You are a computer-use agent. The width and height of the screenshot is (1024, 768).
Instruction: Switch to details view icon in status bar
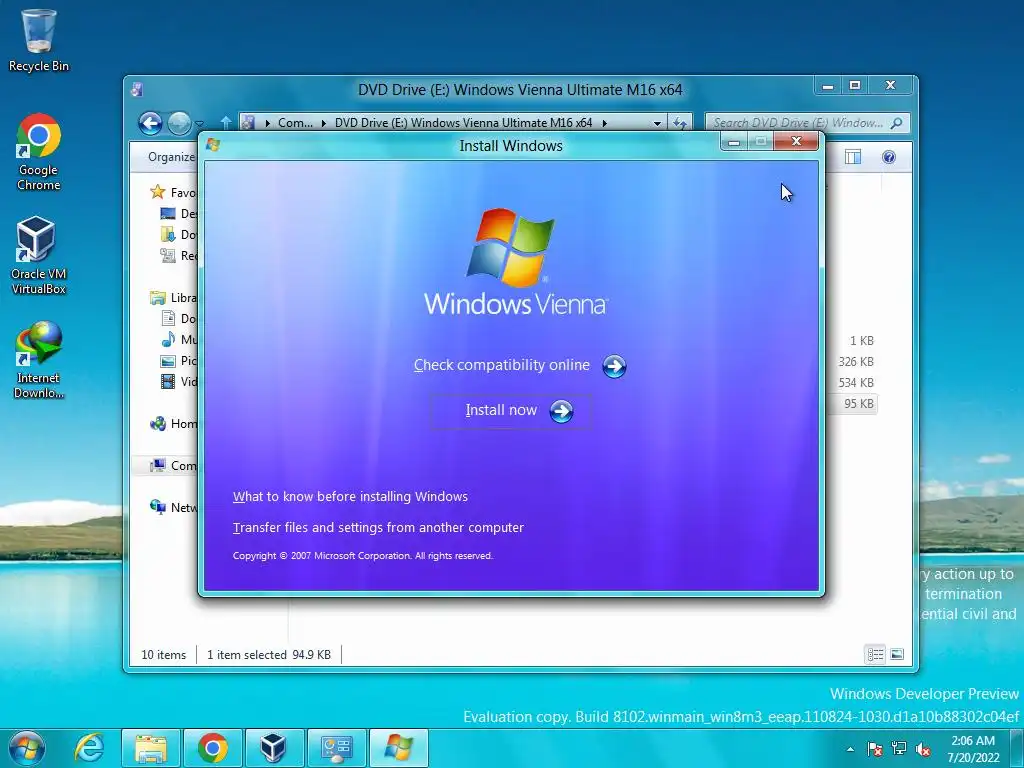coord(875,654)
